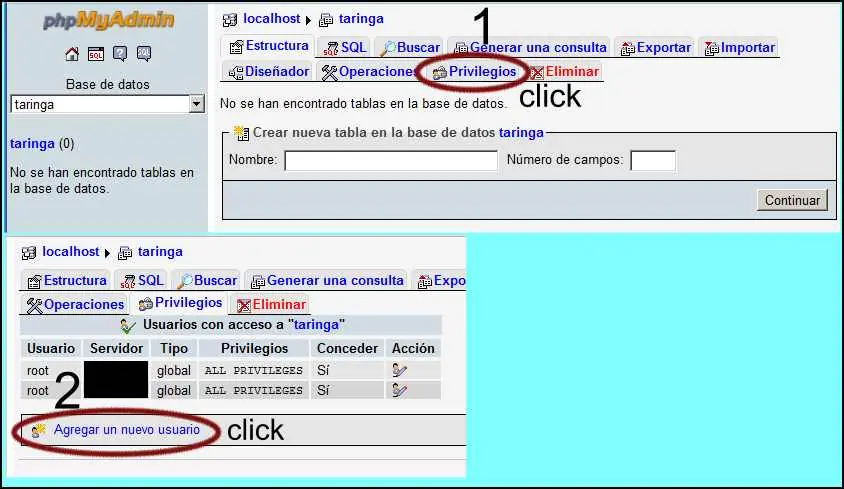Click ALL PRIVILEGES in second root row
844x489 pixels.
tap(254, 390)
